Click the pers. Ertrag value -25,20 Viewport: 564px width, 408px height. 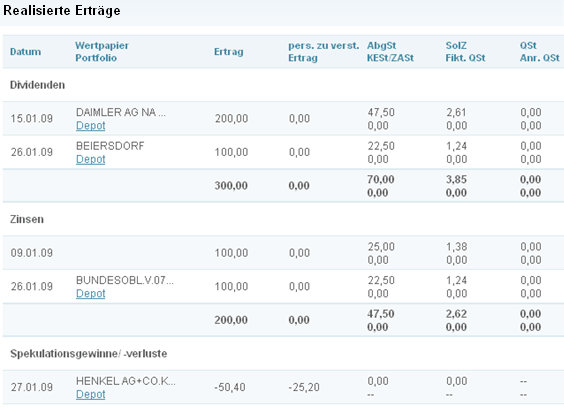(x=304, y=387)
